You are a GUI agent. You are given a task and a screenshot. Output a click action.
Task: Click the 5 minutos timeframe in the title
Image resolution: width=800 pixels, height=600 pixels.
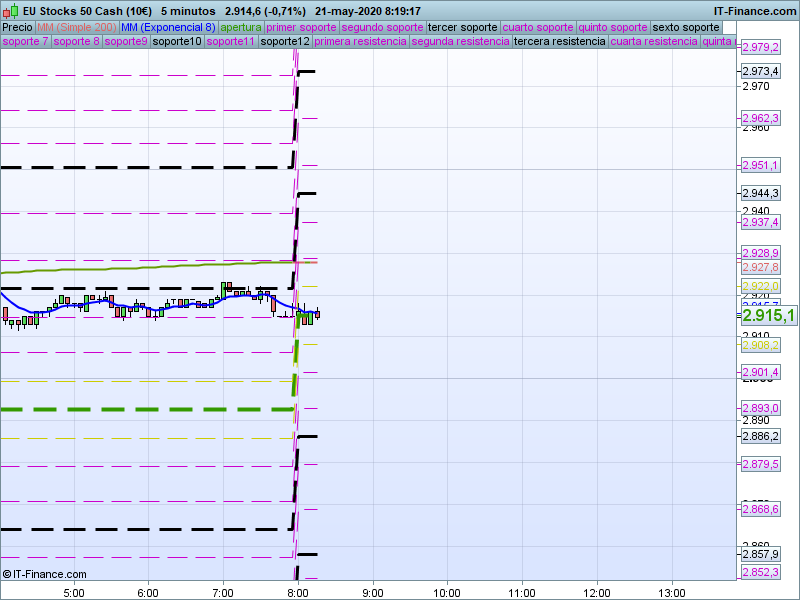(188, 11)
